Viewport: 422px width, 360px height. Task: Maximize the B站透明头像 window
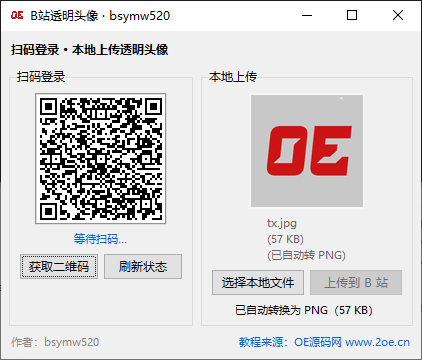click(352, 15)
